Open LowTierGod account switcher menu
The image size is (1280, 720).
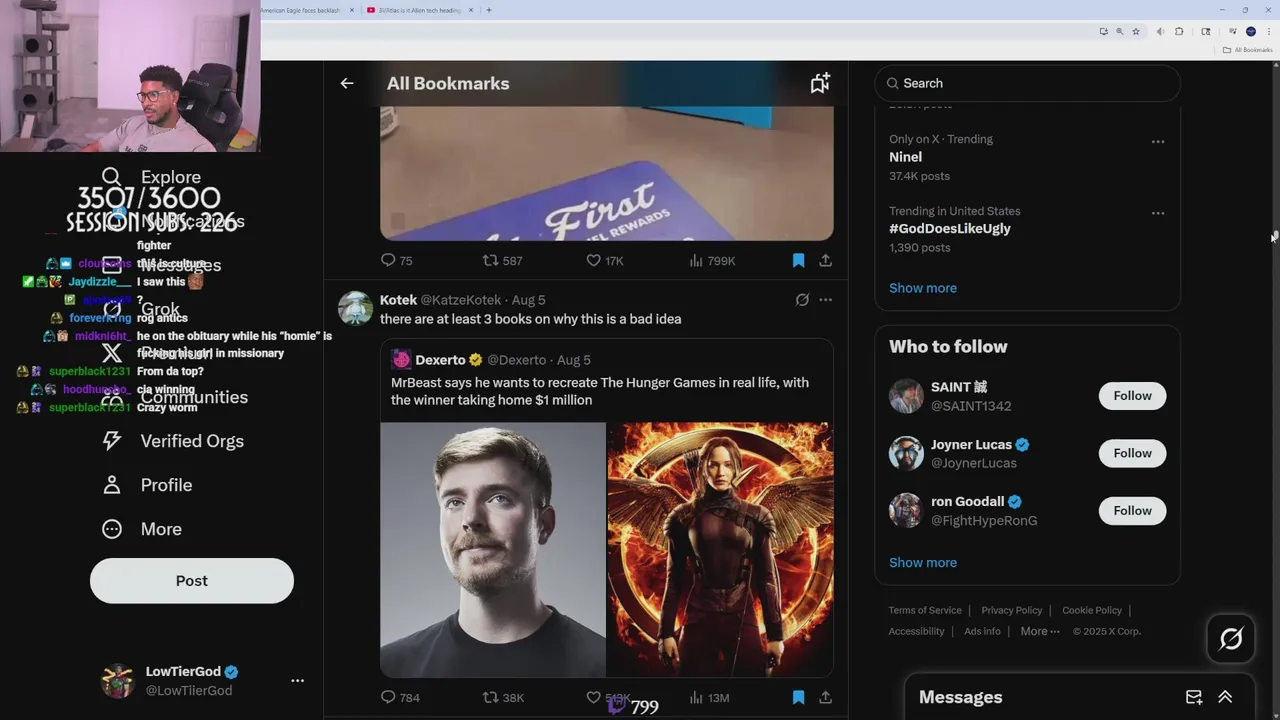(x=297, y=680)
